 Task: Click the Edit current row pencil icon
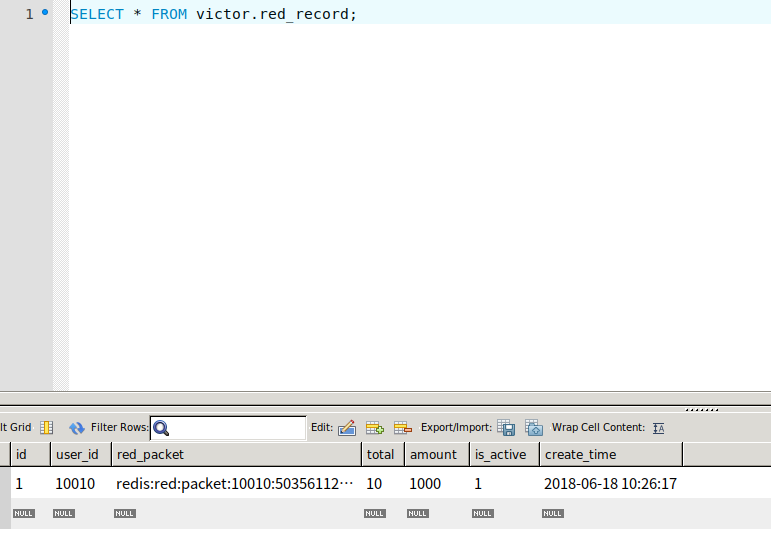[x=347, y=428]
